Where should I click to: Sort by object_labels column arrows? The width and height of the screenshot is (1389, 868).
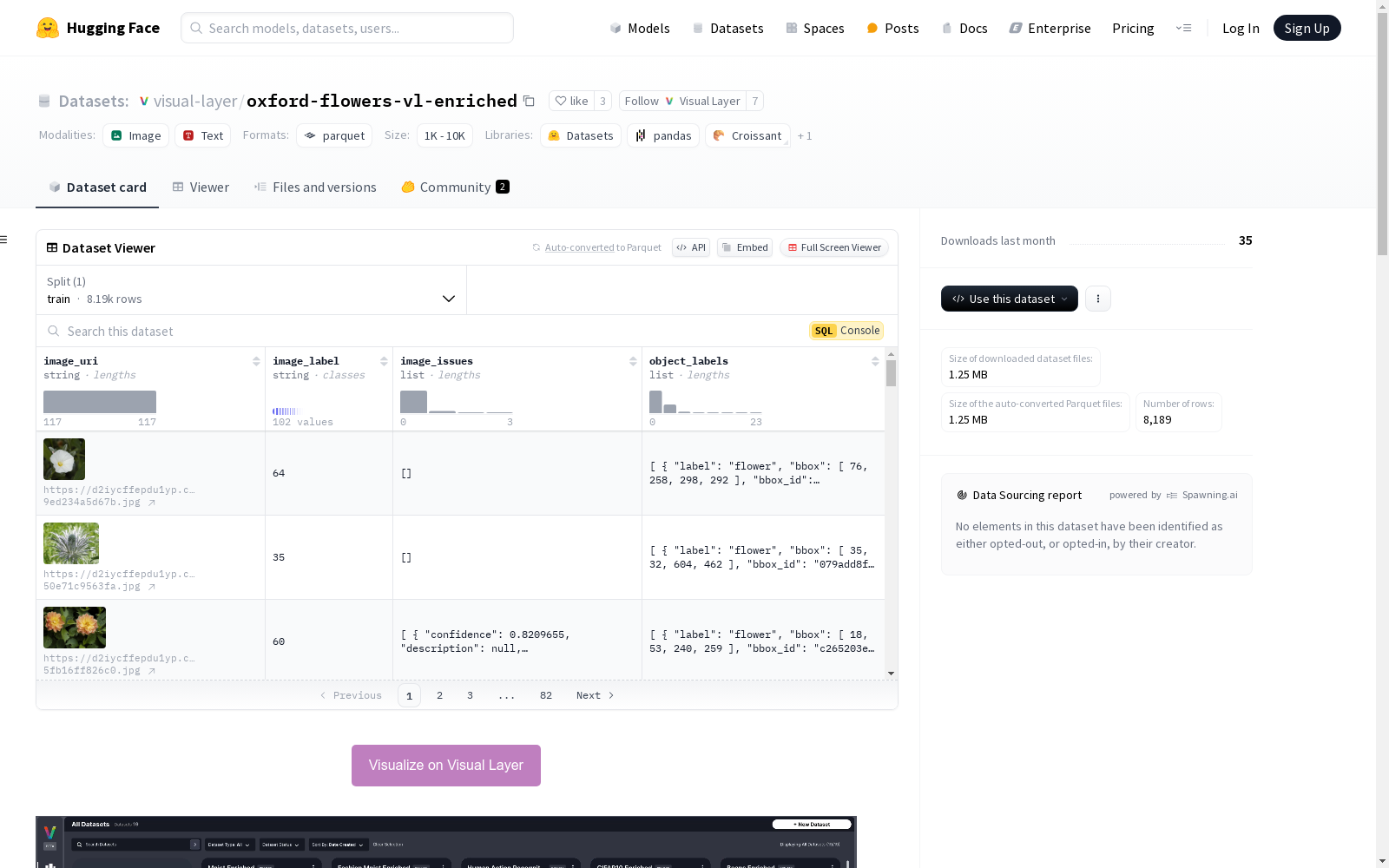tap(875, 361)
